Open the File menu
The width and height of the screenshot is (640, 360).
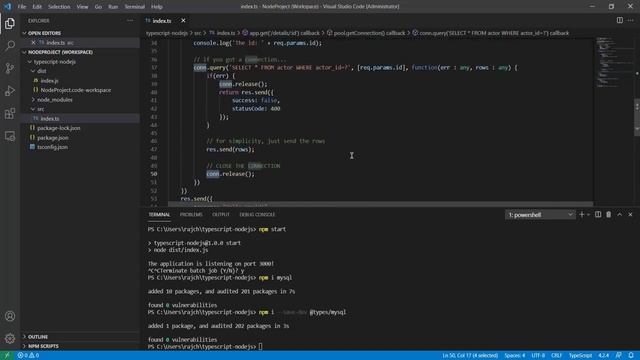(x=22, y=7)
